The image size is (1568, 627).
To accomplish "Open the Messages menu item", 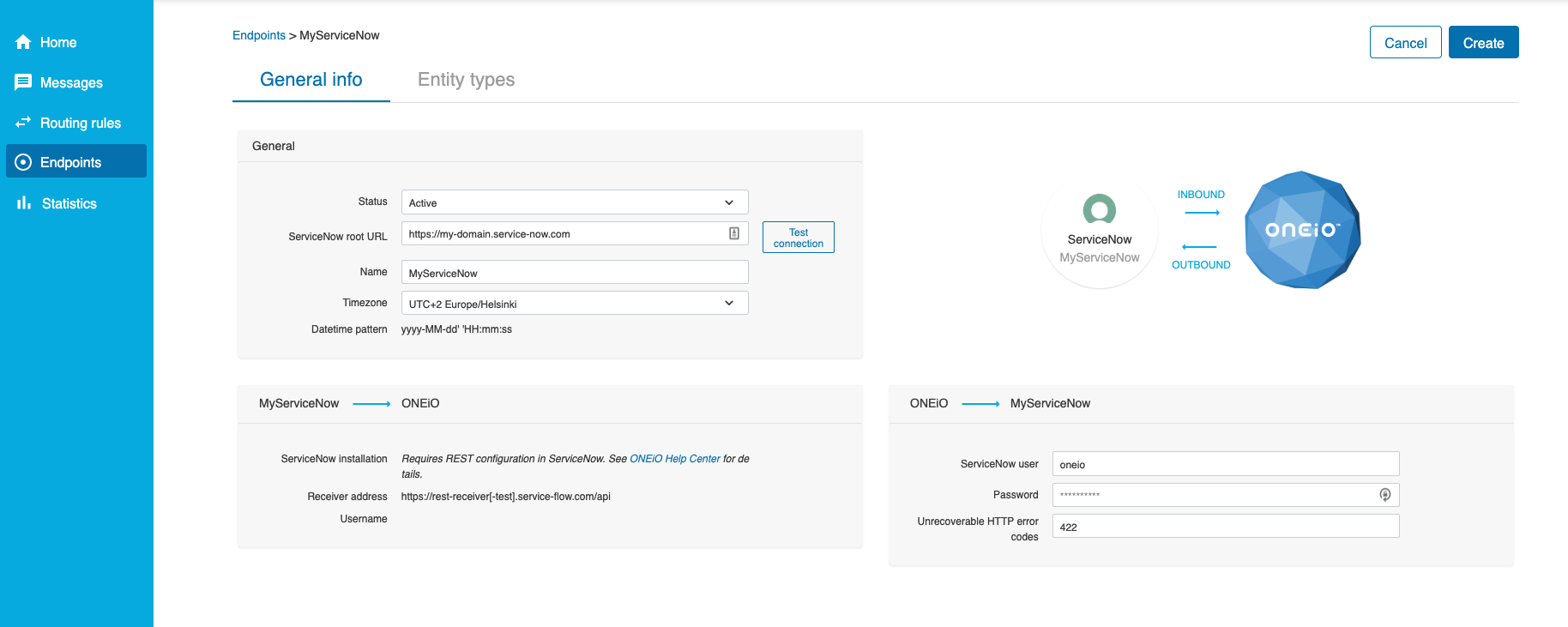I will (x=76, y=82).
